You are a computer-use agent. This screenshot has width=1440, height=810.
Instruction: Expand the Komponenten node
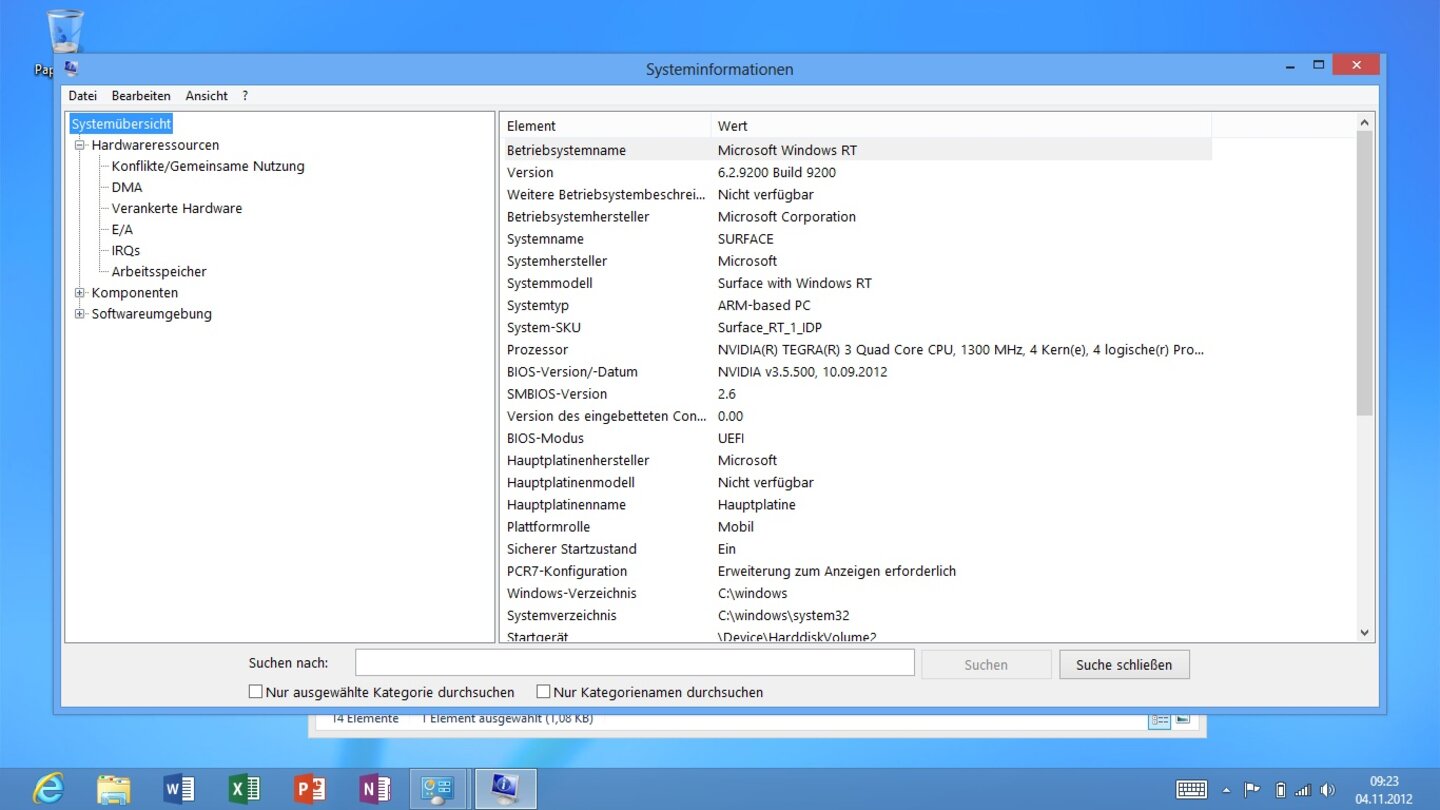pos(80,293)
